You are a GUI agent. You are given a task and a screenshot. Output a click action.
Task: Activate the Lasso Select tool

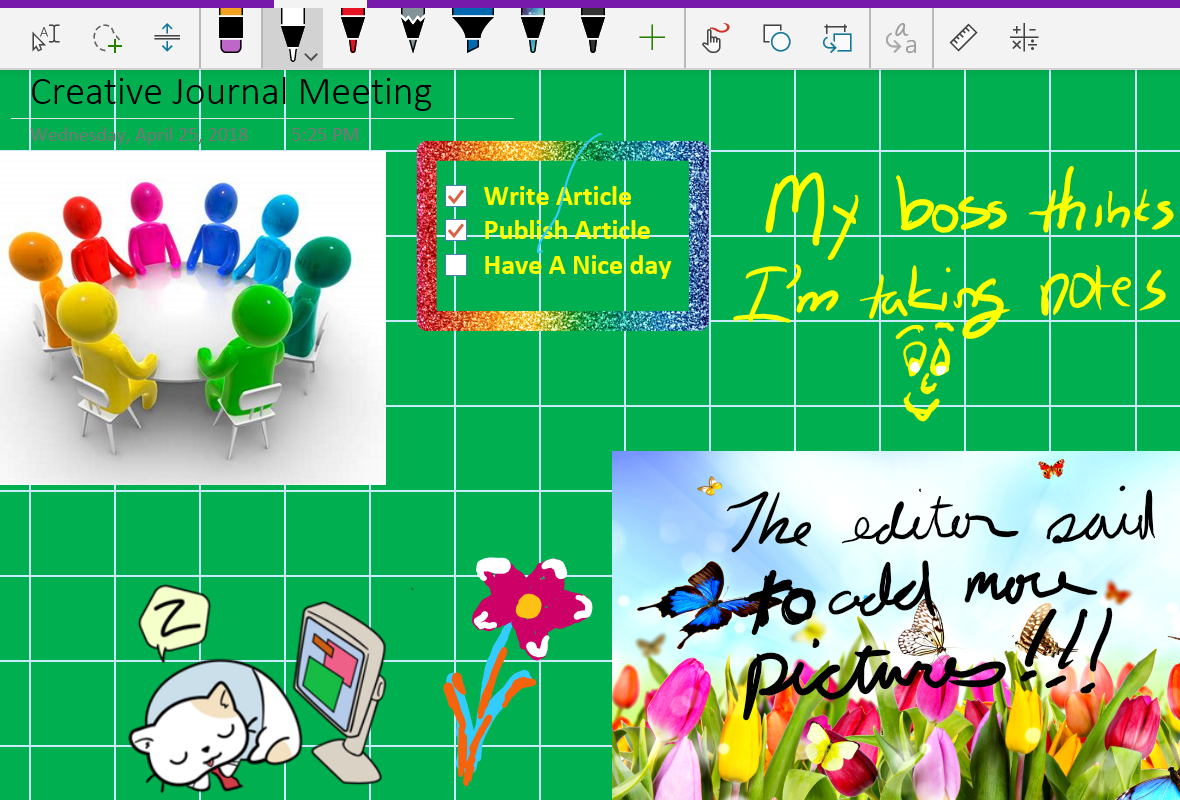[106, 38]
